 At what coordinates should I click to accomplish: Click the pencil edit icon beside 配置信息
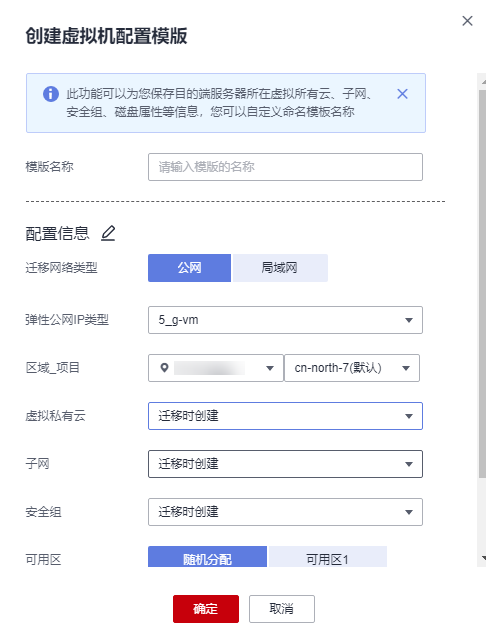coord(108,233)
